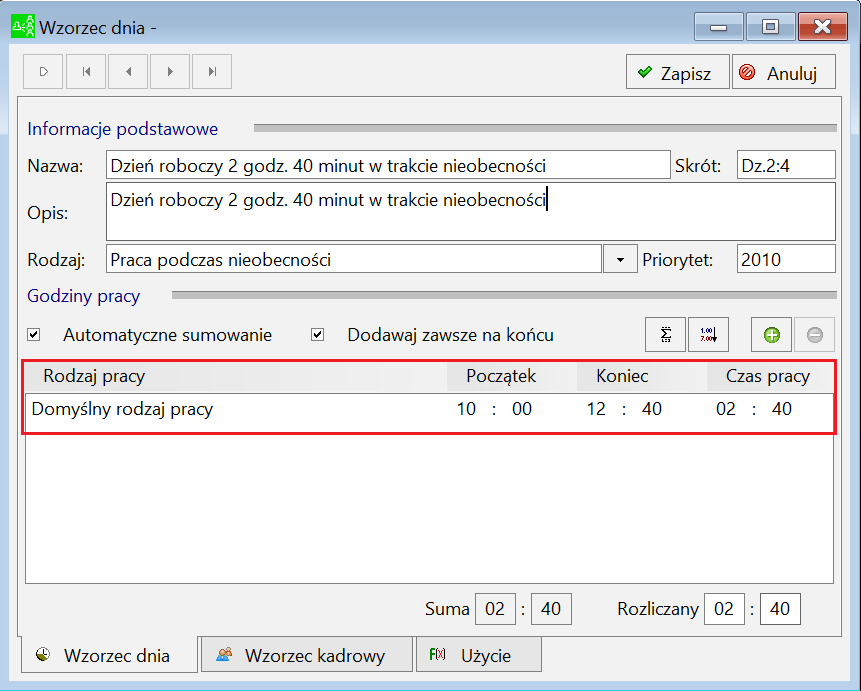The image size is (861, 691).
Task: Select the Domyślny rodzaj pracy row
Action: point(429,409)
